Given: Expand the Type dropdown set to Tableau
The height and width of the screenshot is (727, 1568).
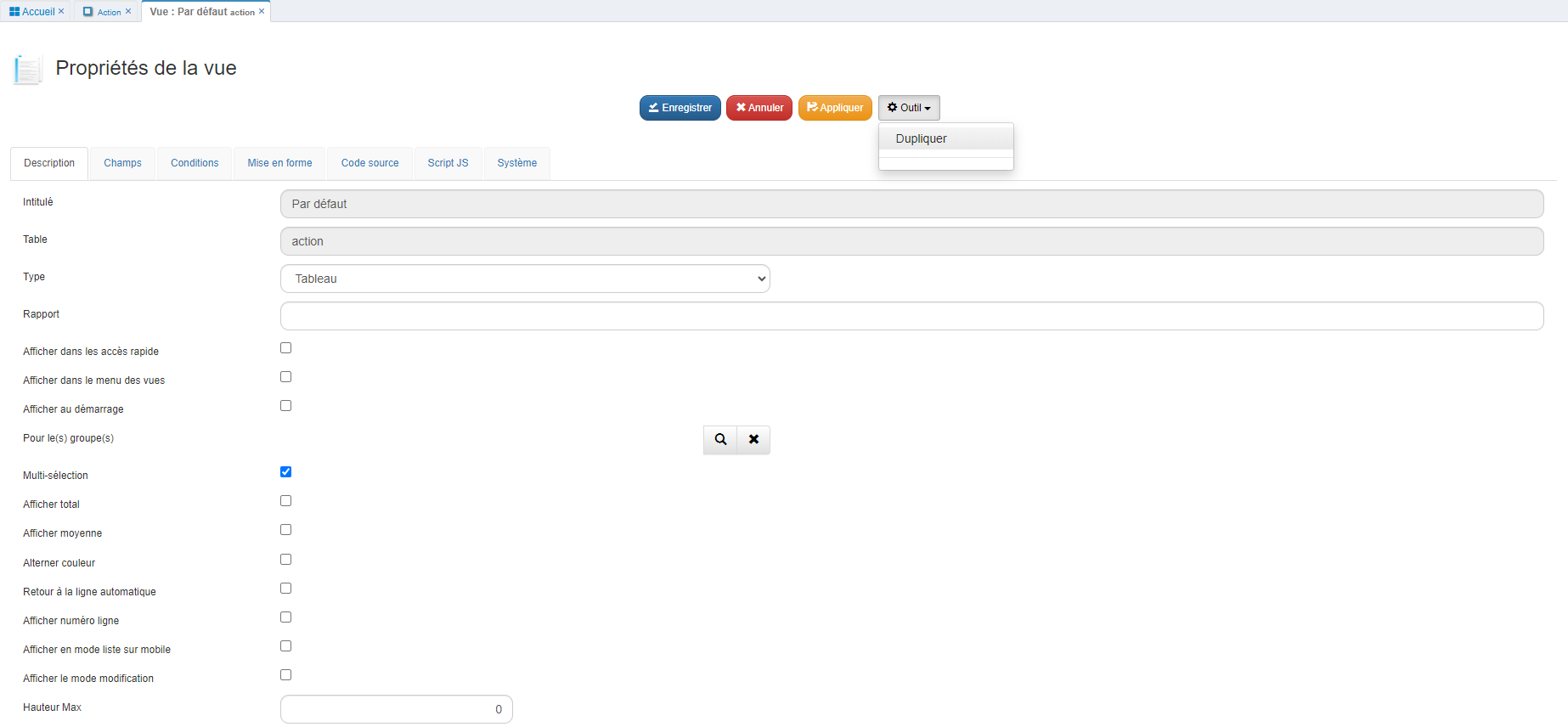Looking at the screenshot, I should (x=525, y=279).
